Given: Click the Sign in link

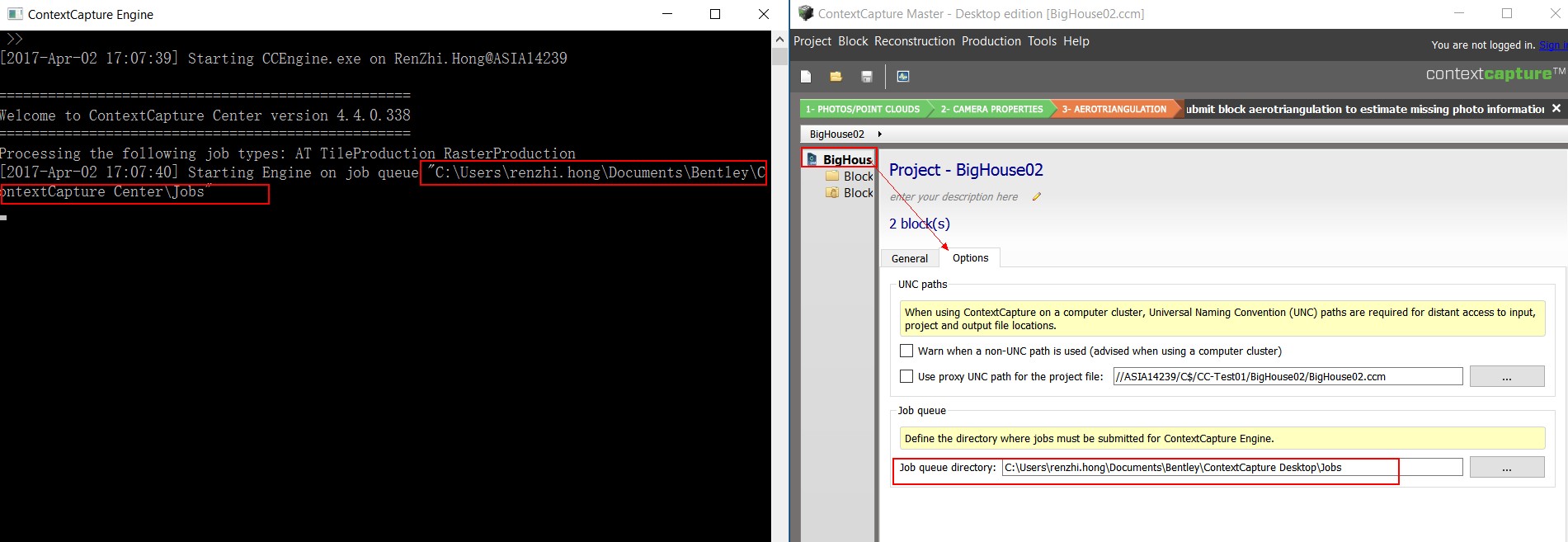Looking at the screenshot, I should tap(1552, 45).
